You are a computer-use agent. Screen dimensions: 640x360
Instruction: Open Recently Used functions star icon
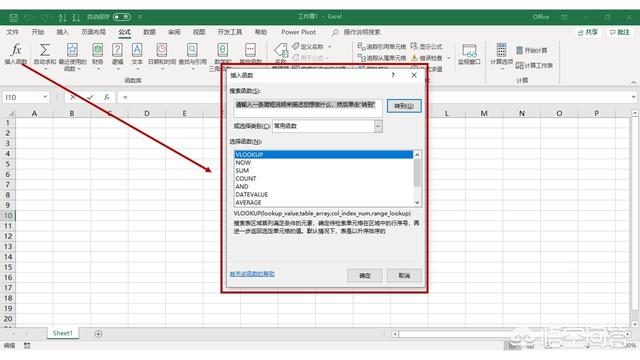click(x=72, y=50)
